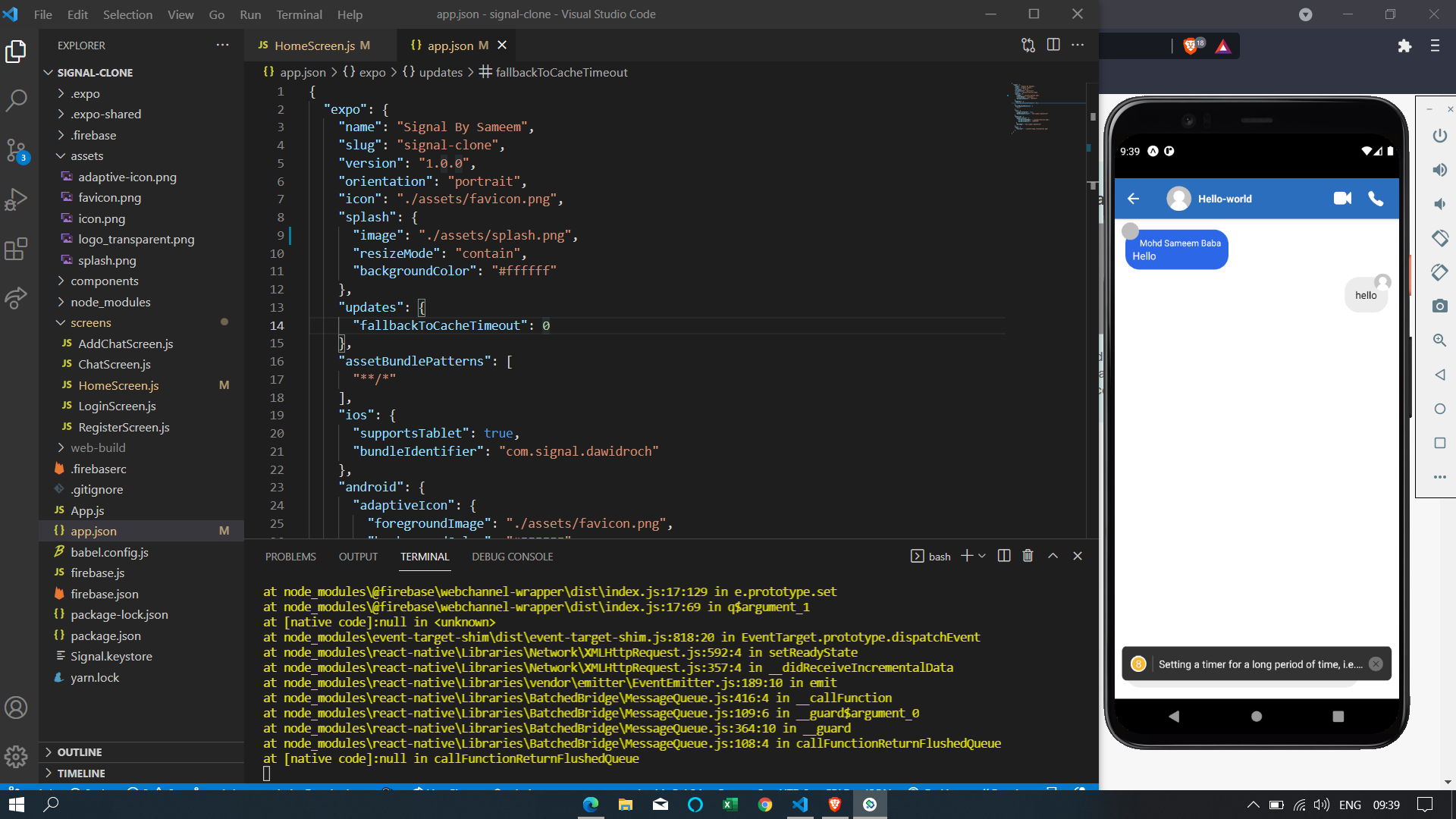Rotate emulator right
The height and width of the screenshot is (819, 1456).
point(1440,272)
